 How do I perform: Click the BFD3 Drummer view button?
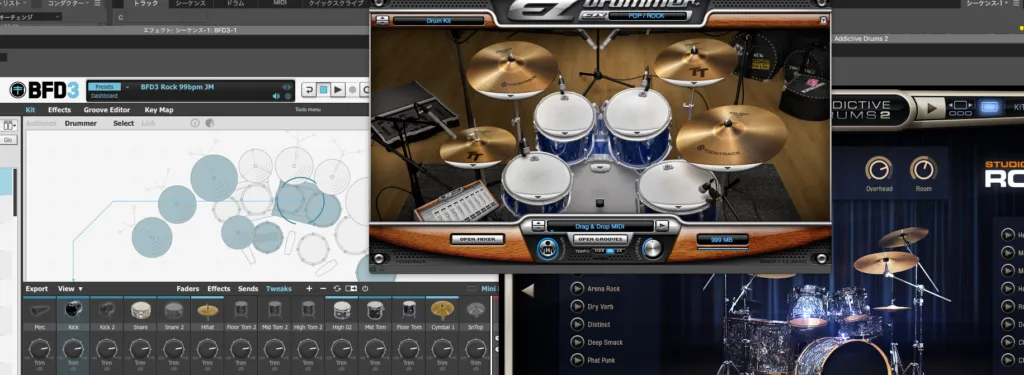pyautogui.click(x=80, y=123)
